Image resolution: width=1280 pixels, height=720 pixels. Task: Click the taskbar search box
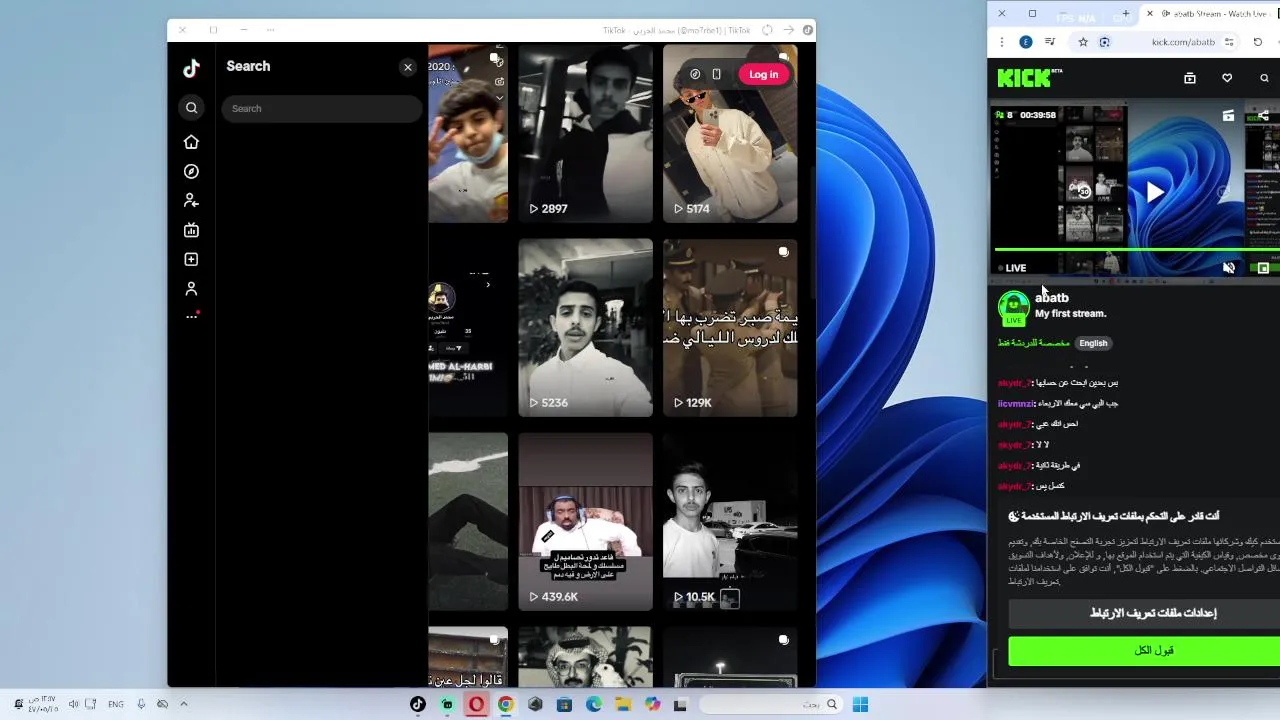pyautogui.click(x=771, y=704)
